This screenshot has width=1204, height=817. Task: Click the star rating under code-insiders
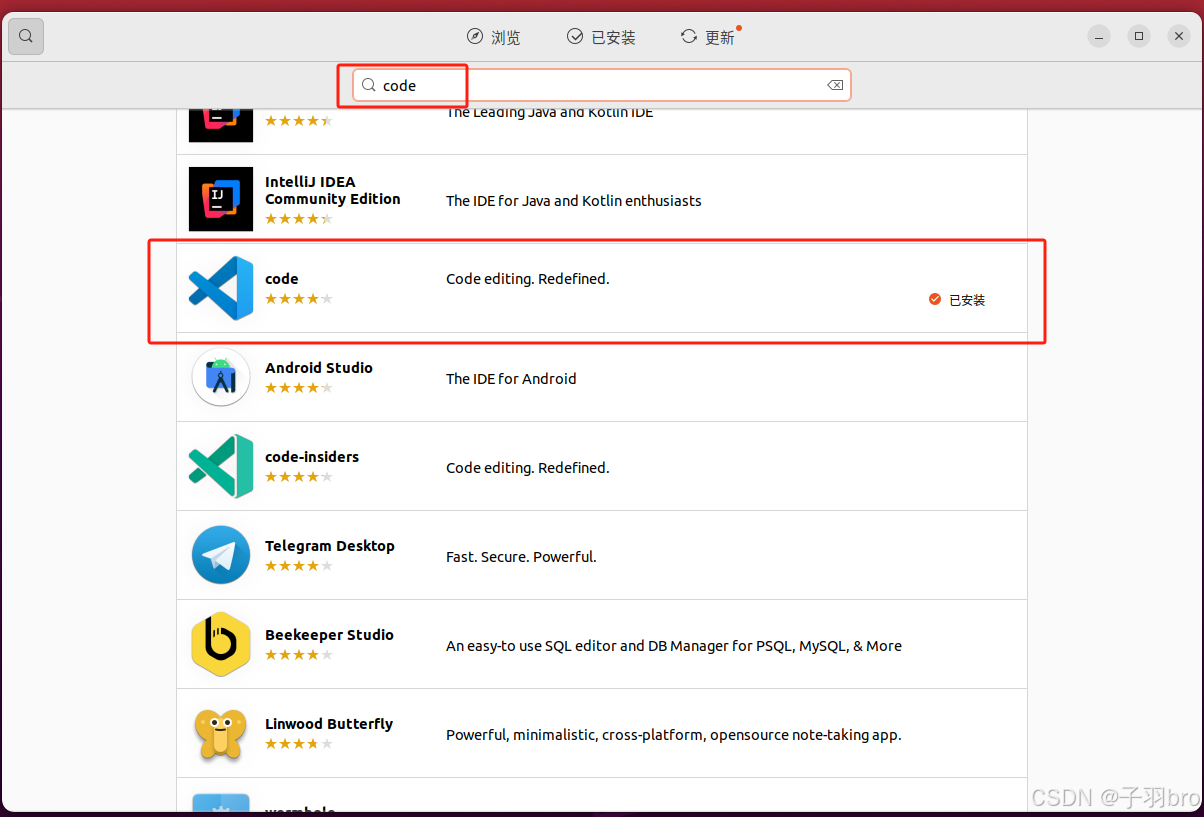pyautogui.click(x=299, y=477)
